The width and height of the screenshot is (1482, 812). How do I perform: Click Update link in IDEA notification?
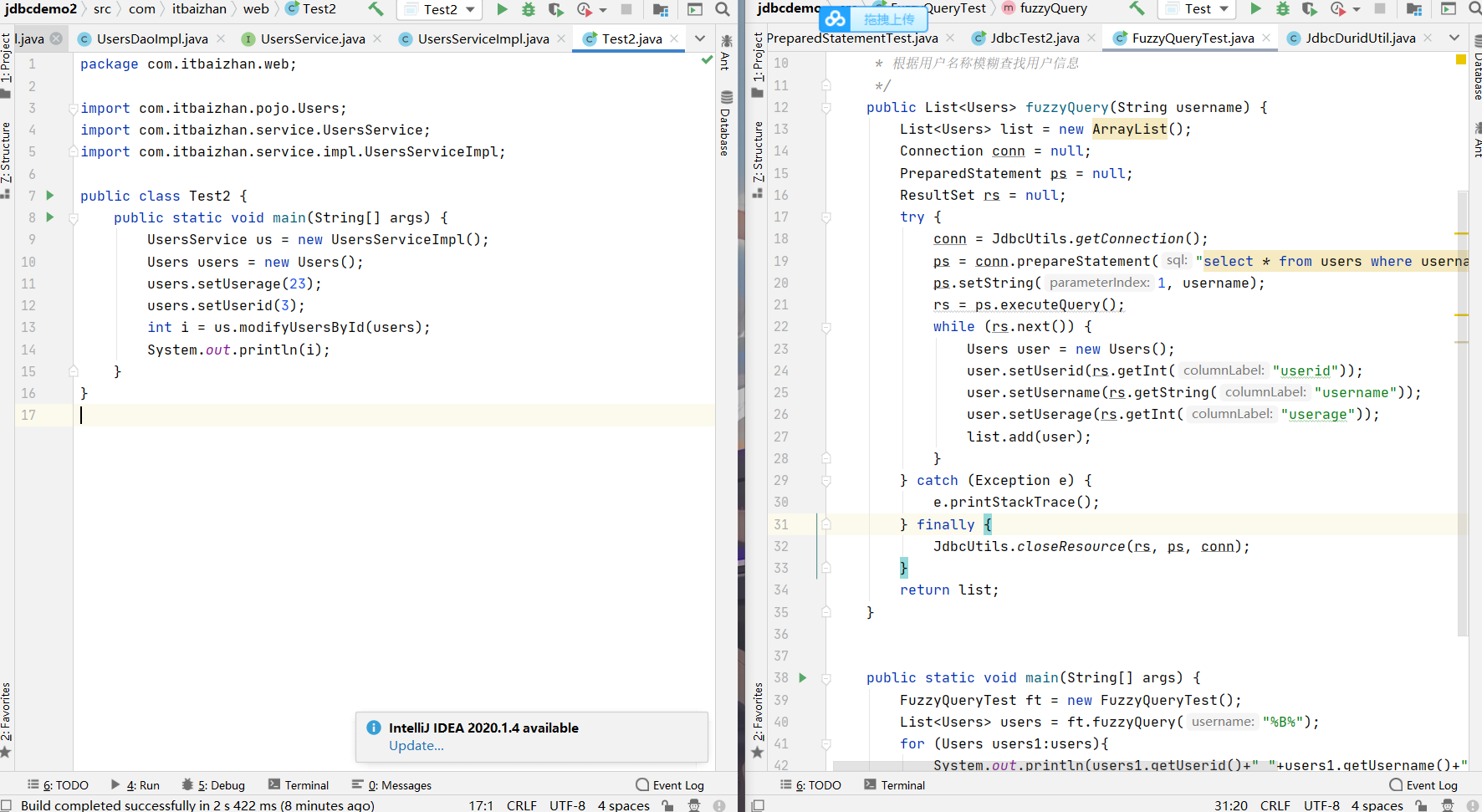(x=416, y=746)
